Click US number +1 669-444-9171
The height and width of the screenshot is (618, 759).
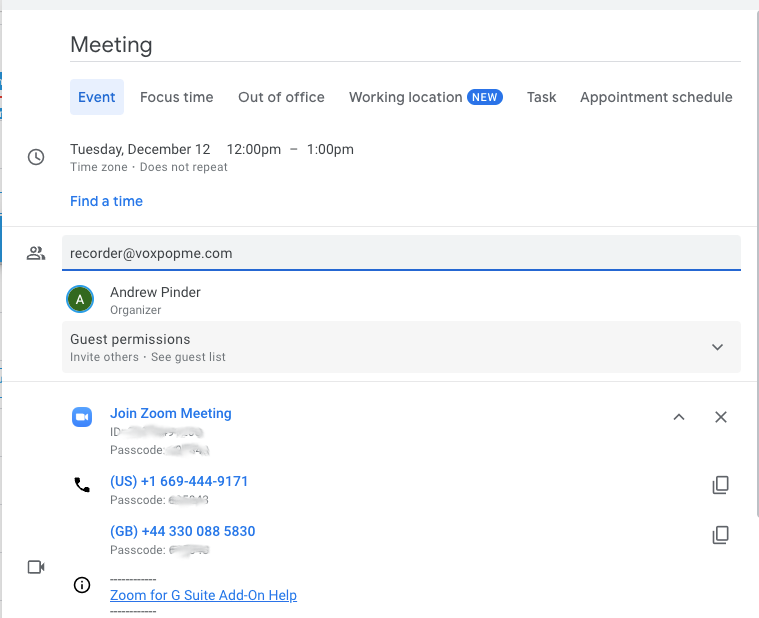click(179, 481)
